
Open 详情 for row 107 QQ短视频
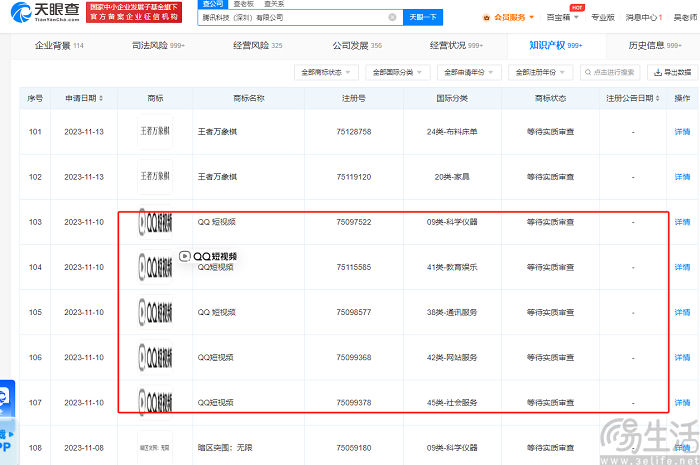(x=682, y=403)
